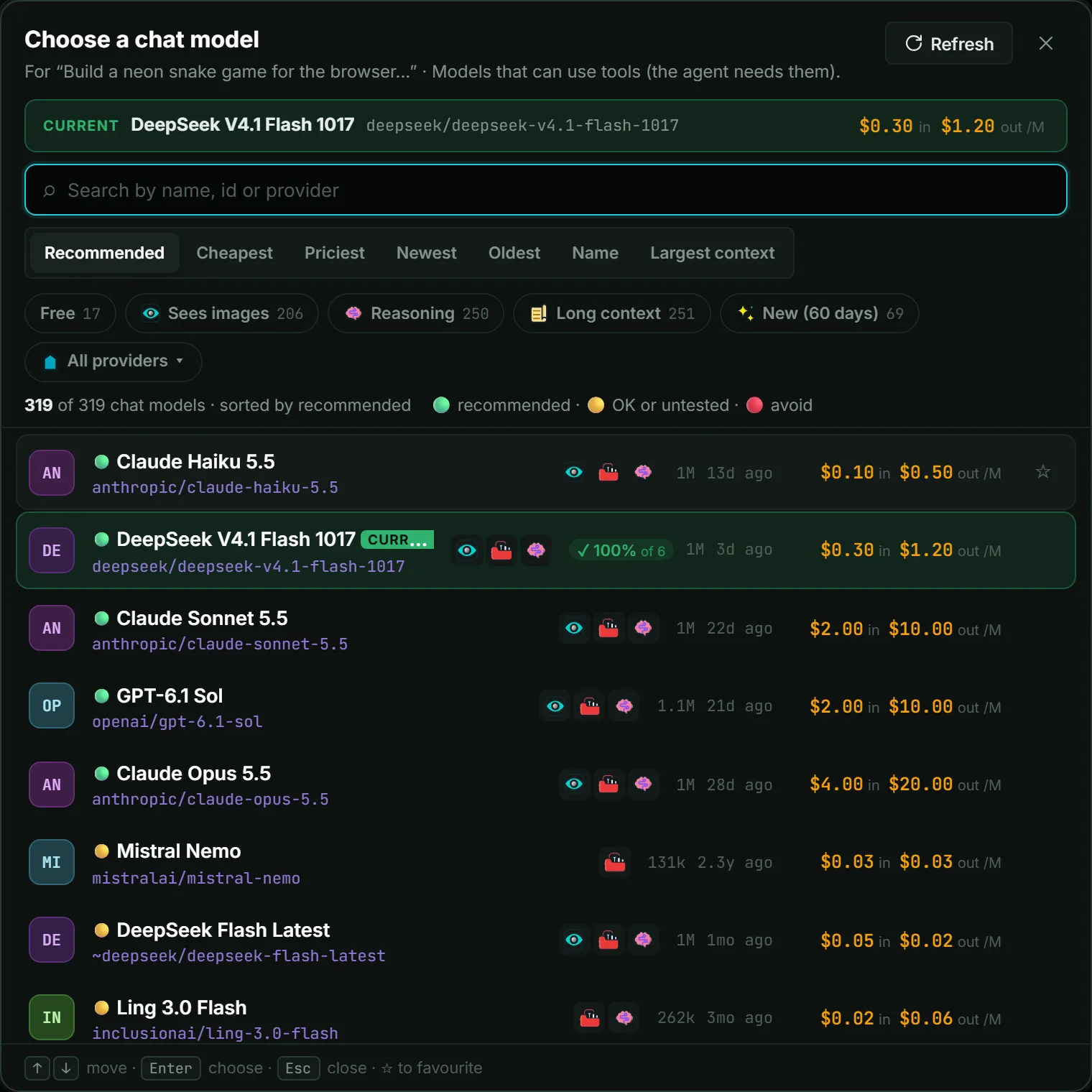This screenshot has height=1092, width=1092.
Task: Sort by Largest context
Action: (713, 253)
